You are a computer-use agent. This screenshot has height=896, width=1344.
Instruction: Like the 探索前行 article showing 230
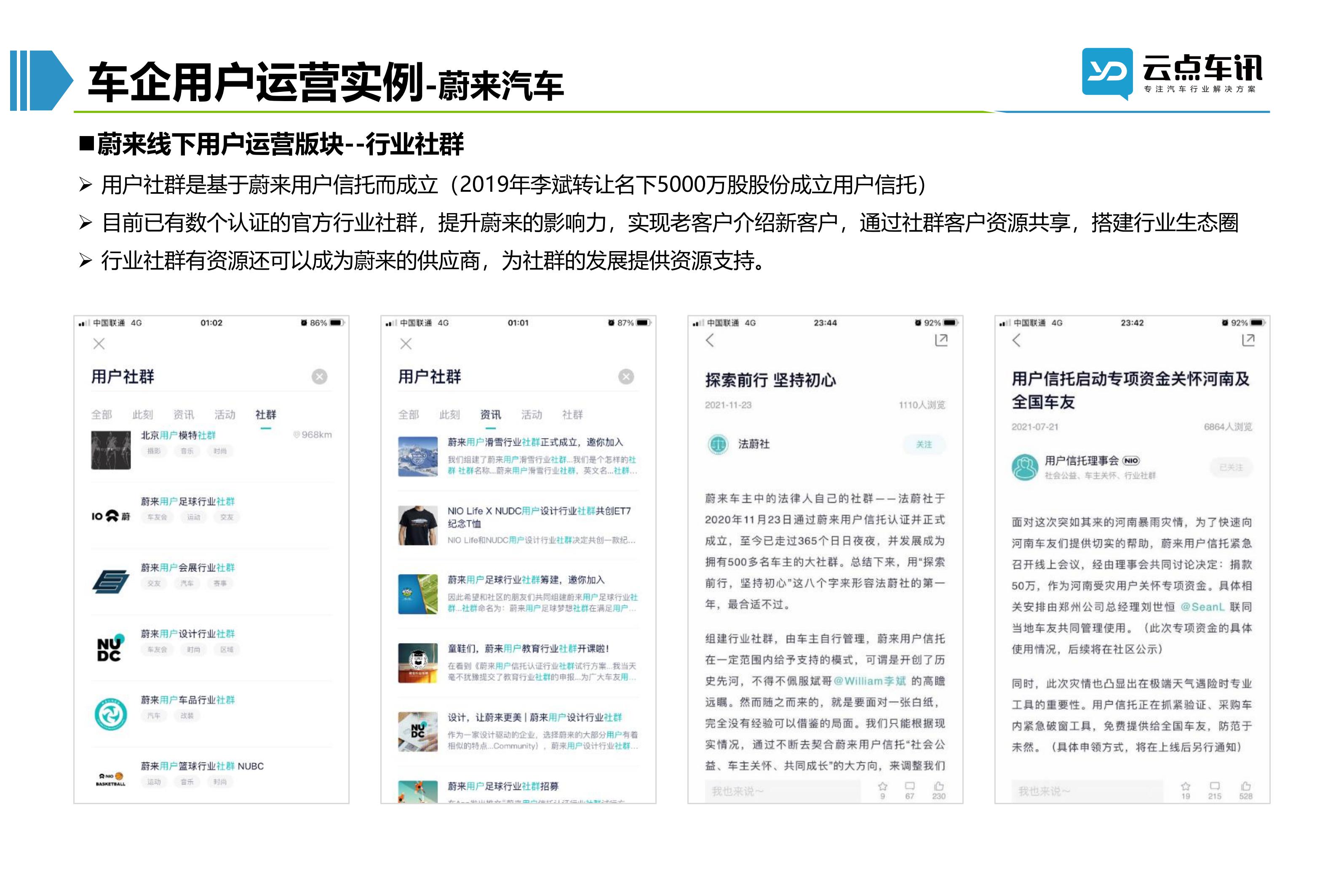click(938, 790)
